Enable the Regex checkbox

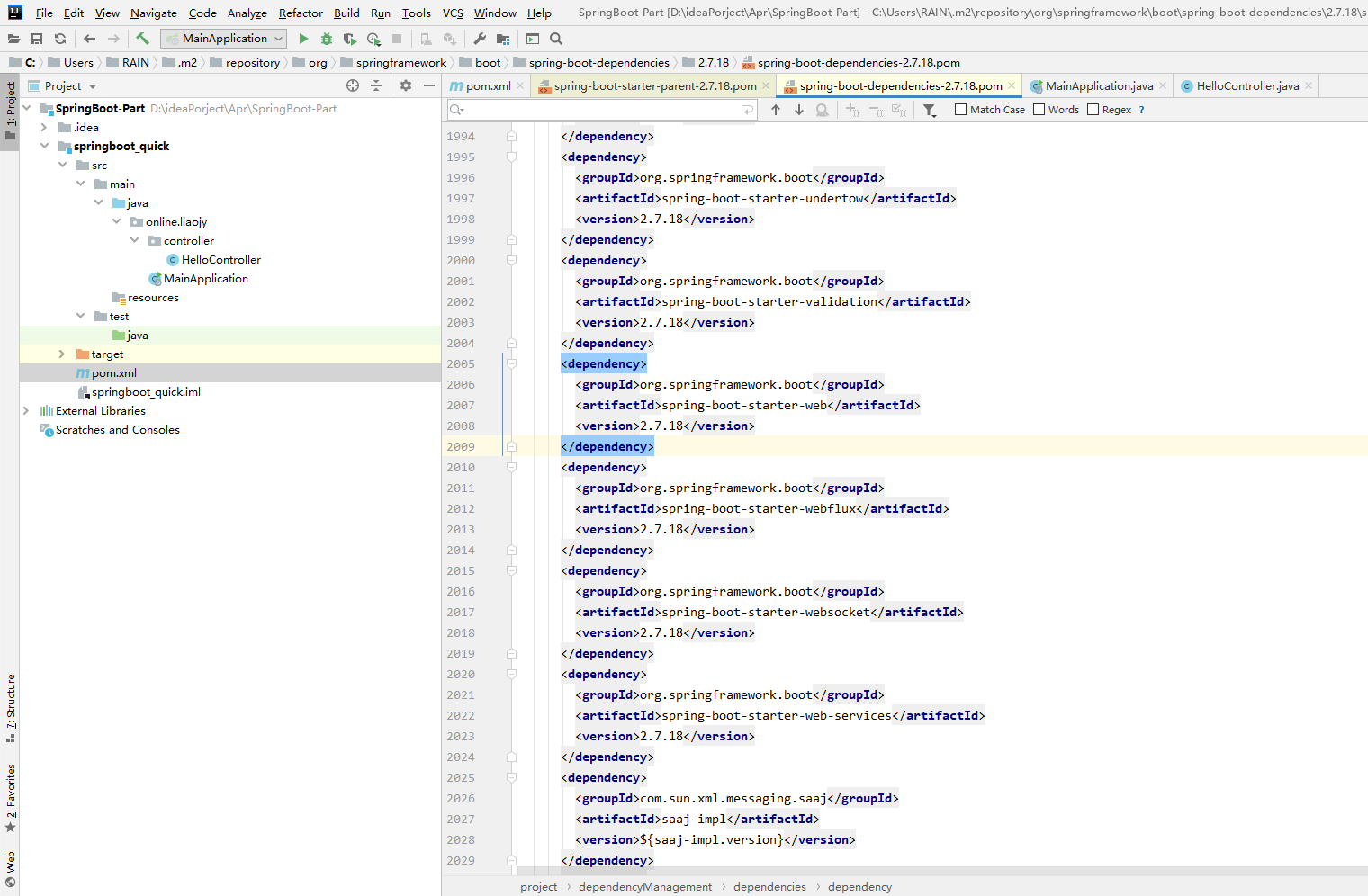[x=1093, y=110]
